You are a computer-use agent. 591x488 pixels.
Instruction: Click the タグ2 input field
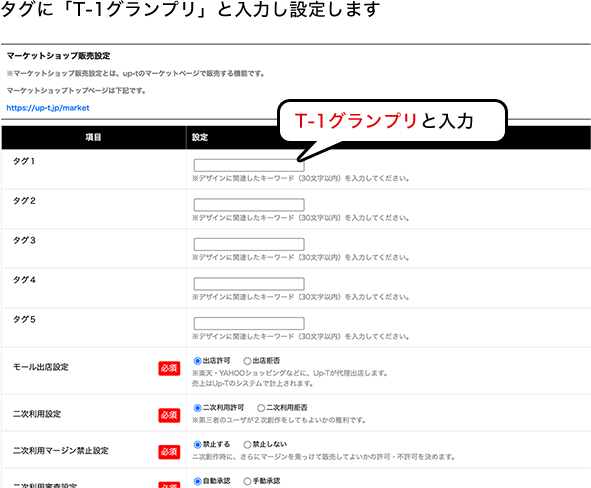[x=249, y=205]
